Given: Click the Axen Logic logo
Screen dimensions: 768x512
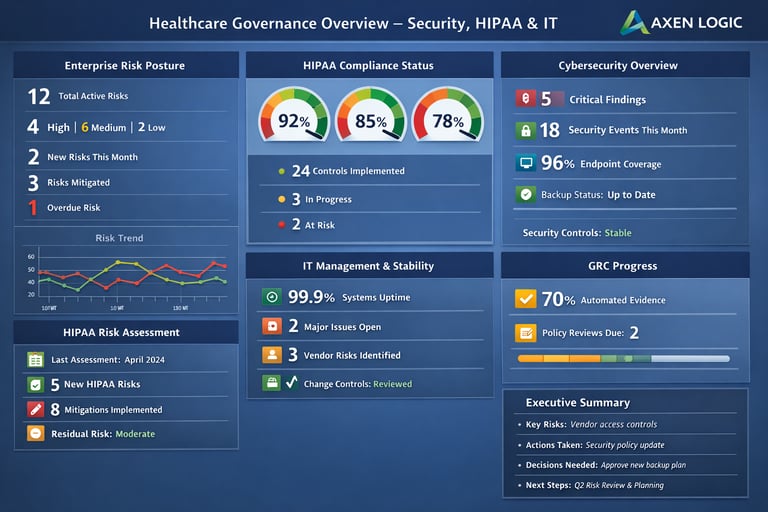Looking at the screenshot, I should point(681,23).
